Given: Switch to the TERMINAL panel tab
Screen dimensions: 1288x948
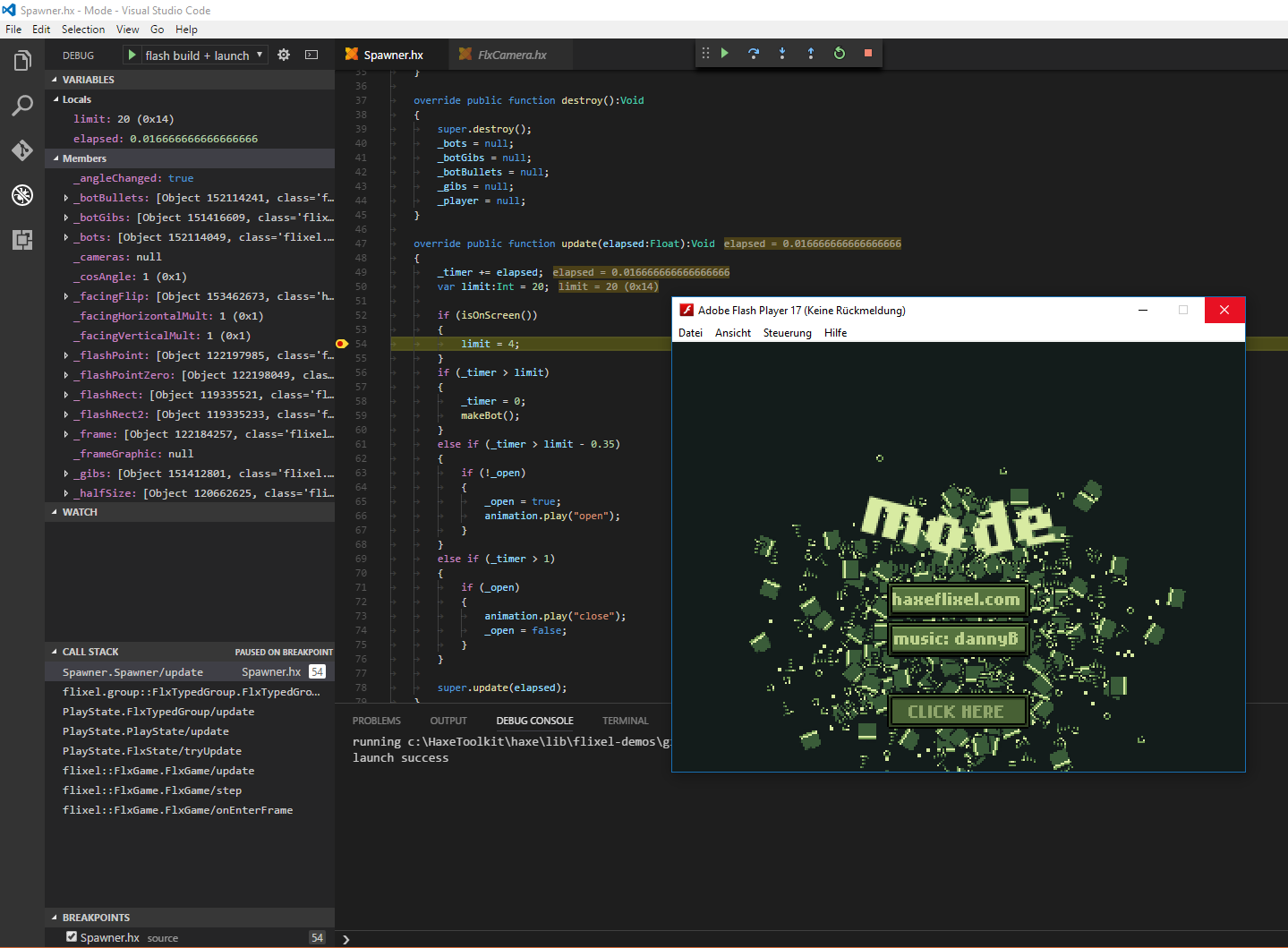Looking at the screenshot, I should point(625,721).
